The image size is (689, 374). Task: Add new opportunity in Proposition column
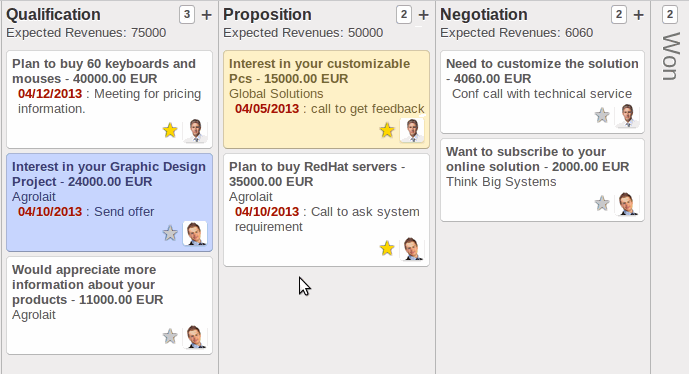[x=423, y=15]
